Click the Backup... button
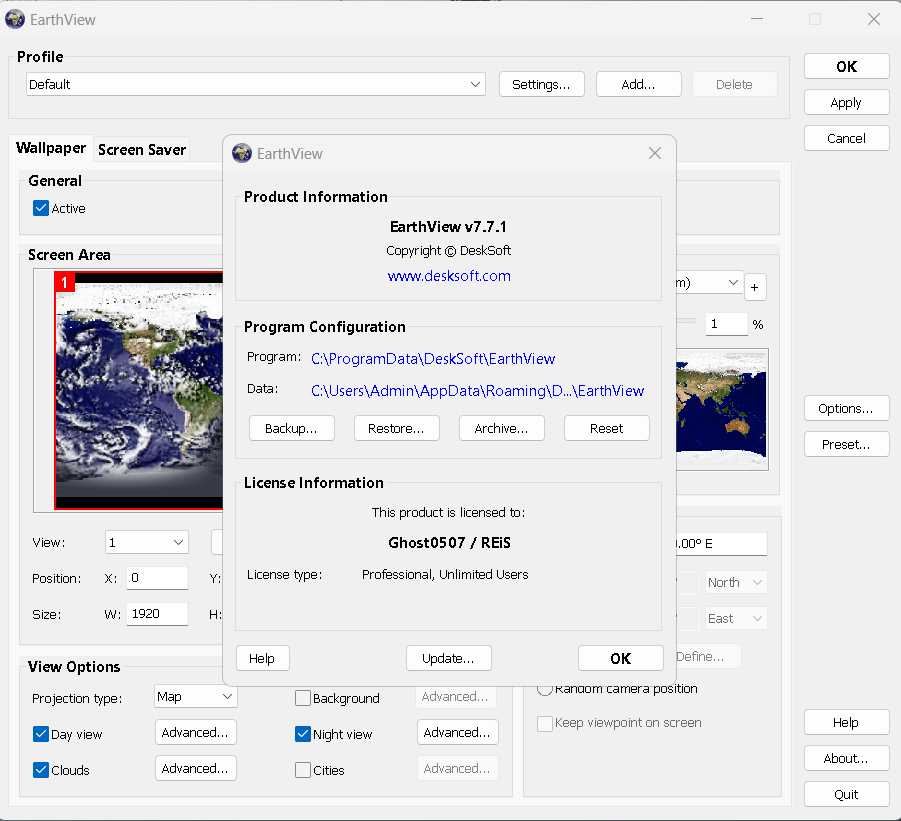Screen dimensions: 901x821 tap(292, 429)
